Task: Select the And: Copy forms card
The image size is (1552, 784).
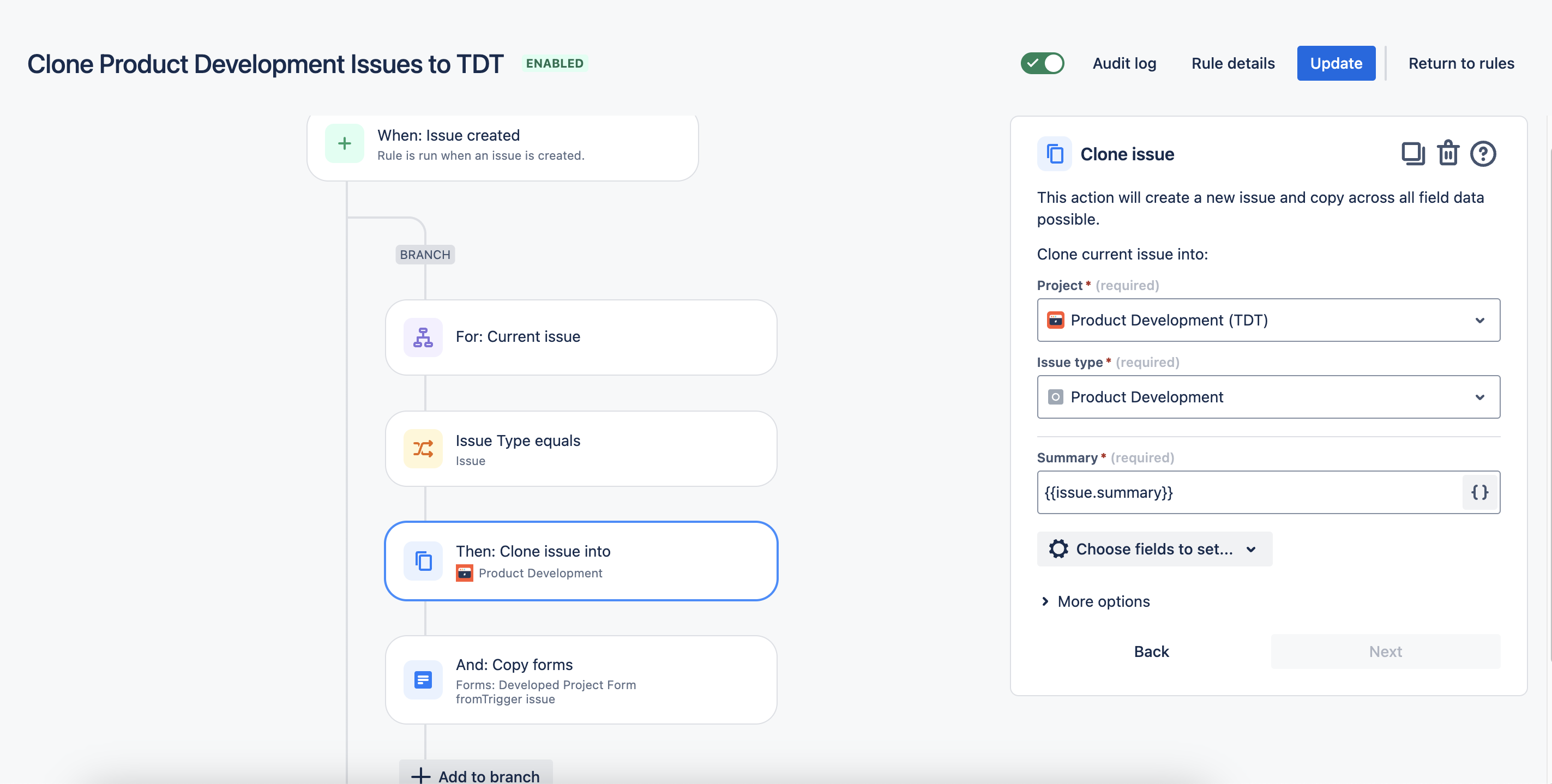Action: coord(581,680)
